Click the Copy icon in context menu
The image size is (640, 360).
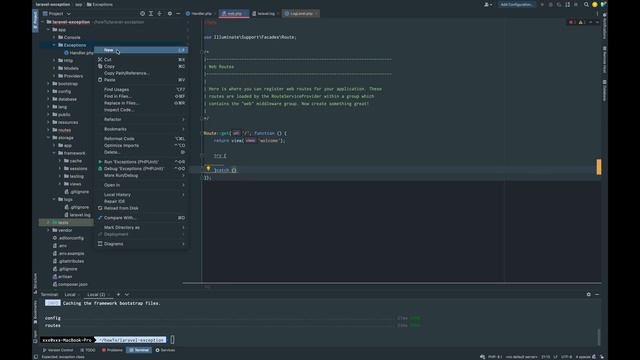coord(100,66)
